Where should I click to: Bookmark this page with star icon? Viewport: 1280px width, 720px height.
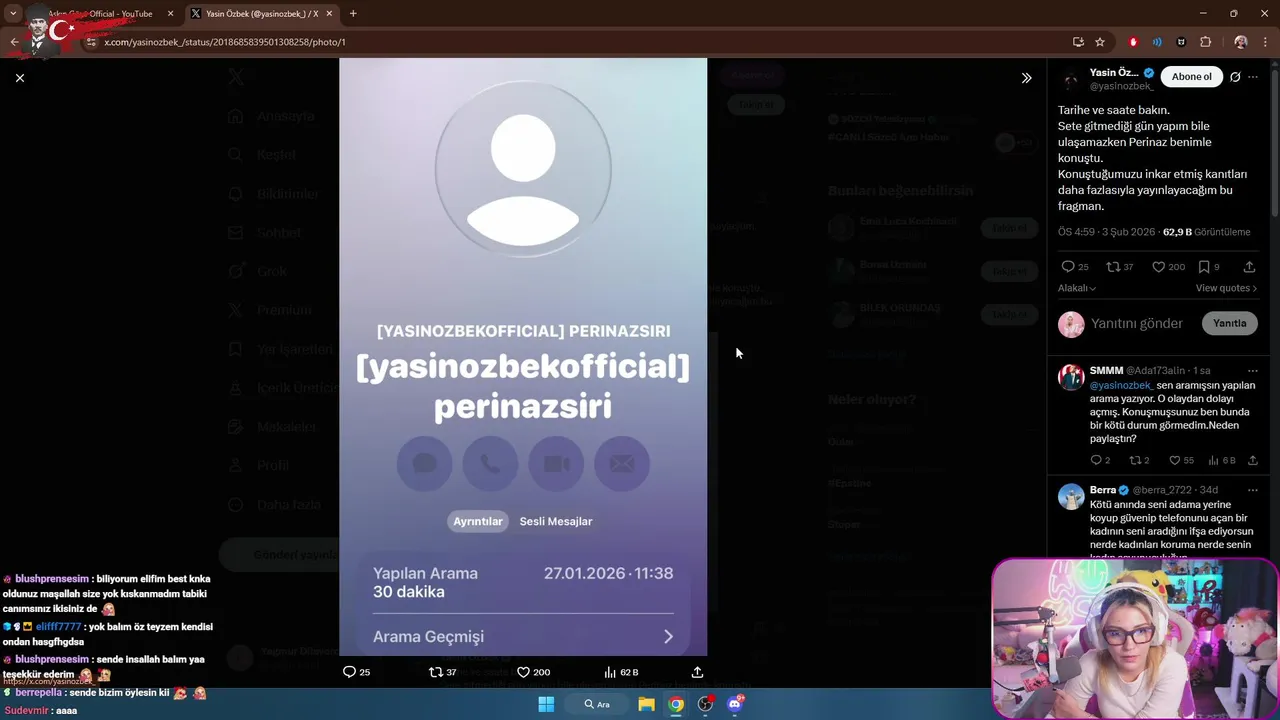[x=1100, y=42]
